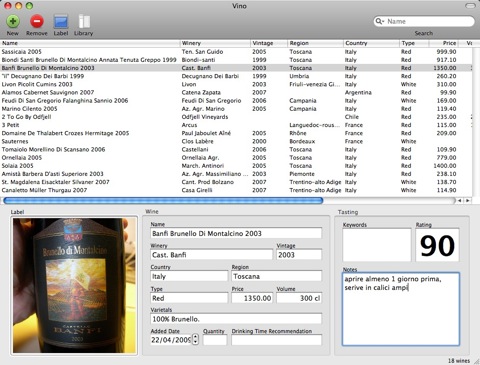
Task: Click the Casa Girelli winery cell
Action: click(x=197, y=190)
